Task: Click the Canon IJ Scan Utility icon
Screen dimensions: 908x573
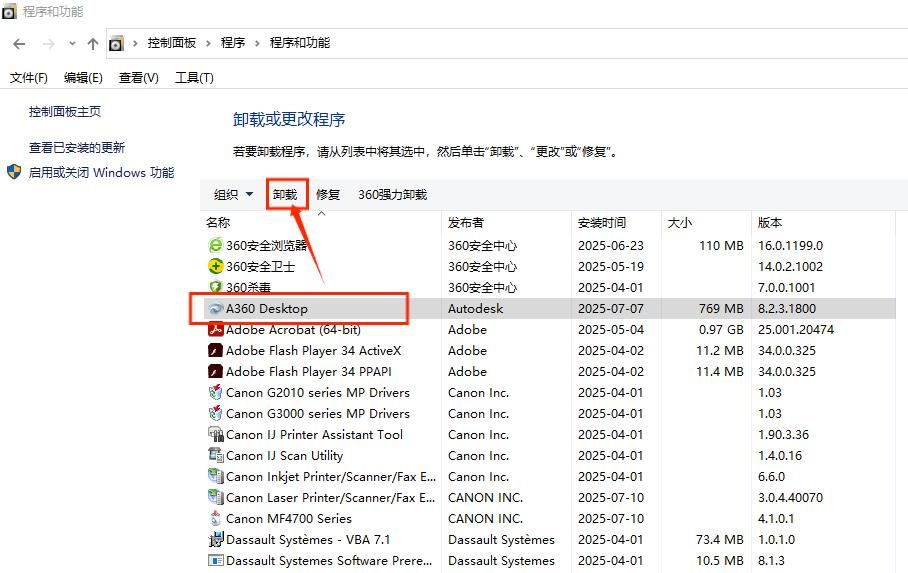Action: (x=215, y=455)
